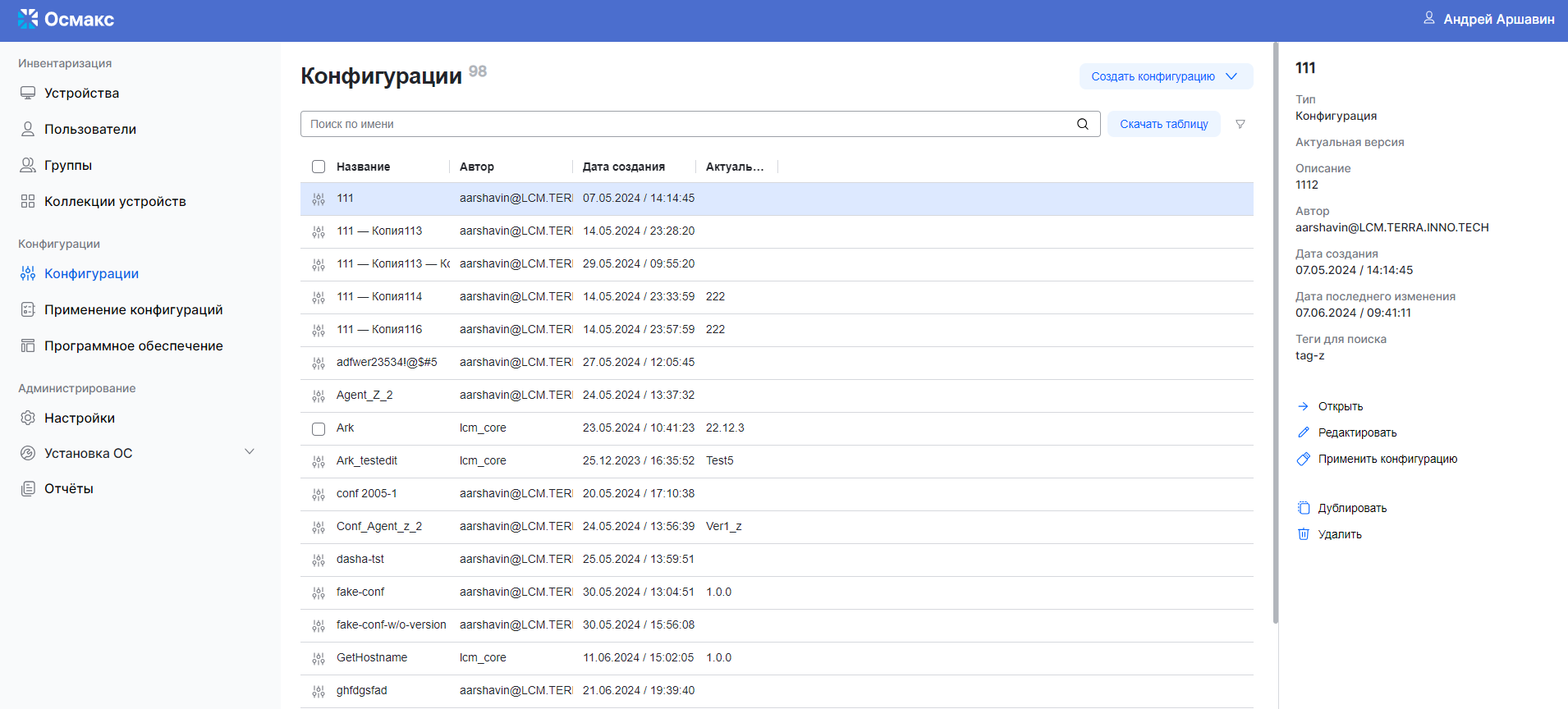Select the fake-conf-w/o-version row name
The height and width of the screenshot is (709, 1568).
click(391, 624)
